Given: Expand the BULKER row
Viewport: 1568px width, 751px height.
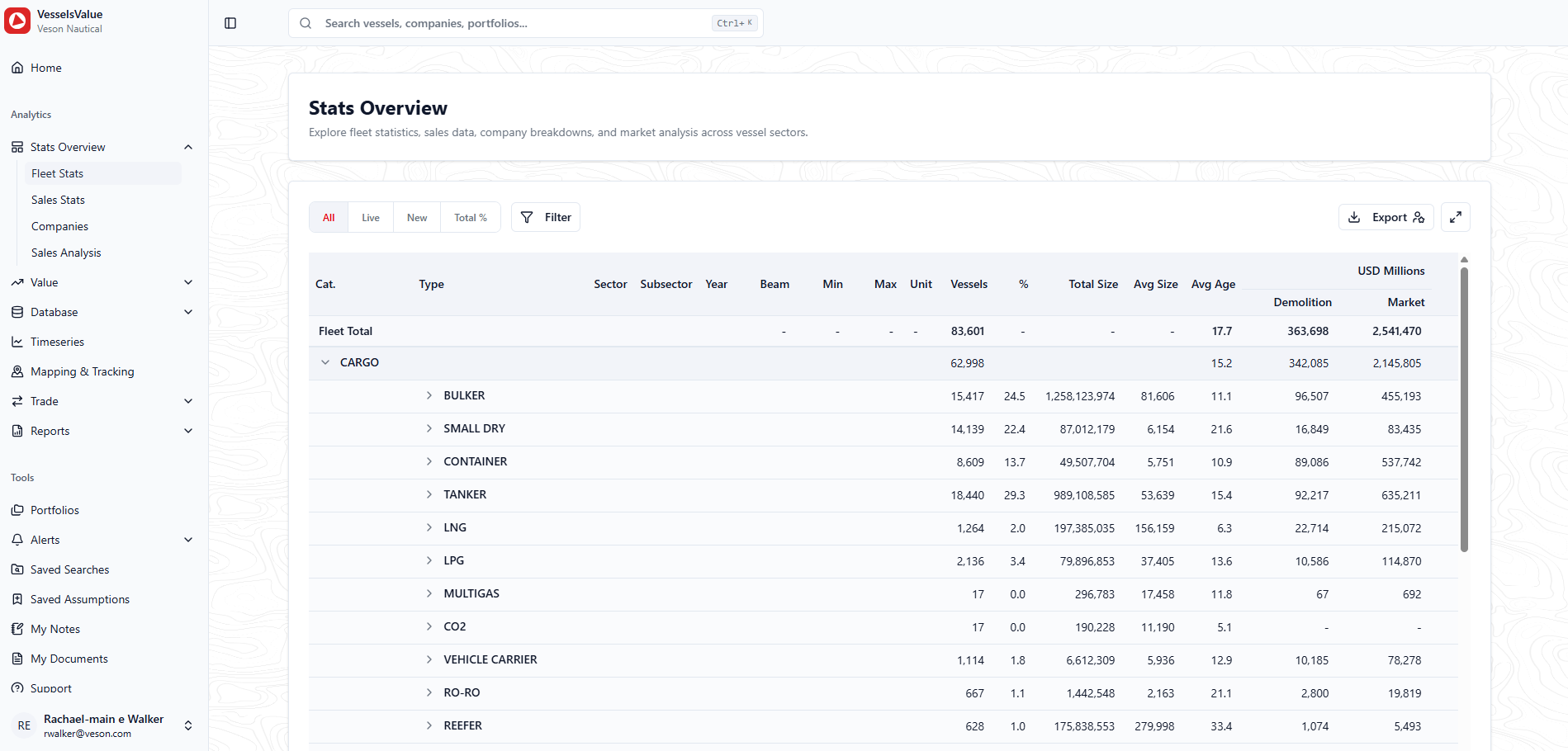Looking at the screenshot, I should 429,395.
